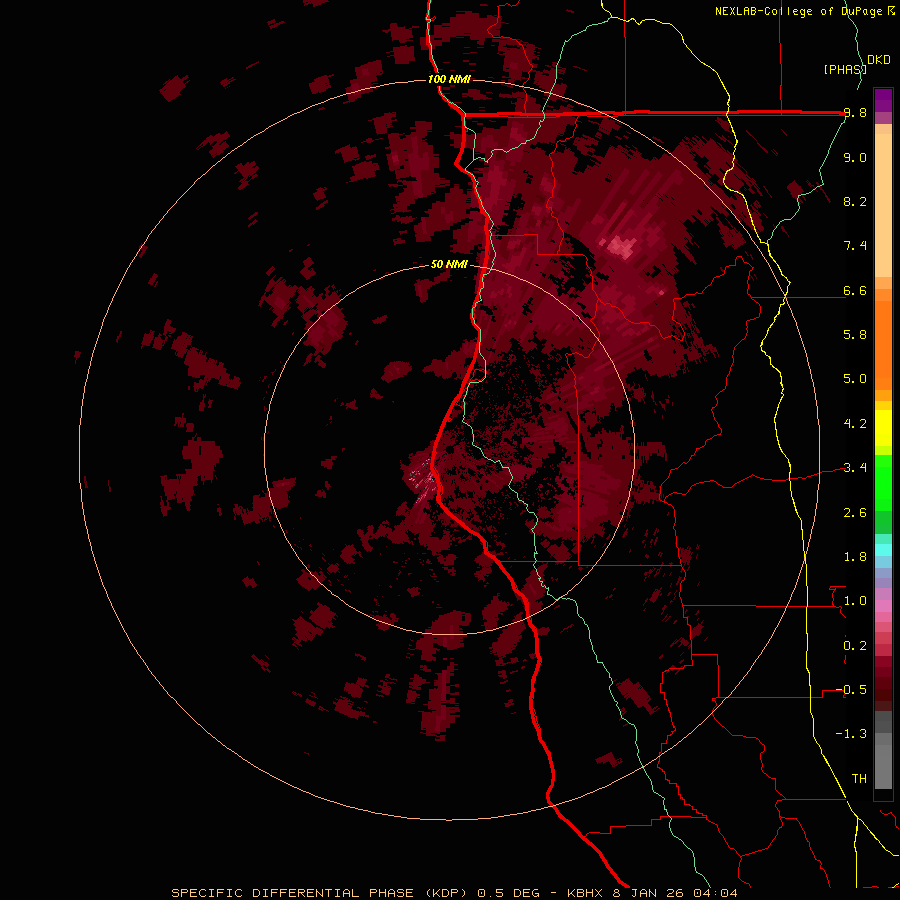This screenshot has width=900, height=900.
Task: Pick the pink segment of the color bar
Action: 883,606
